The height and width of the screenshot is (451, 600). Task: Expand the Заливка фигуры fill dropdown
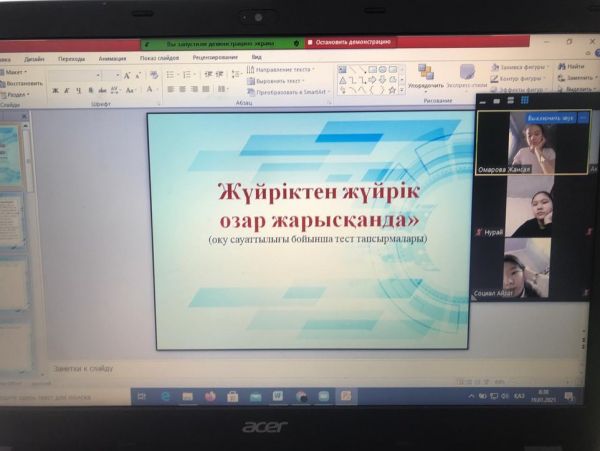click(x=520, y=66)
